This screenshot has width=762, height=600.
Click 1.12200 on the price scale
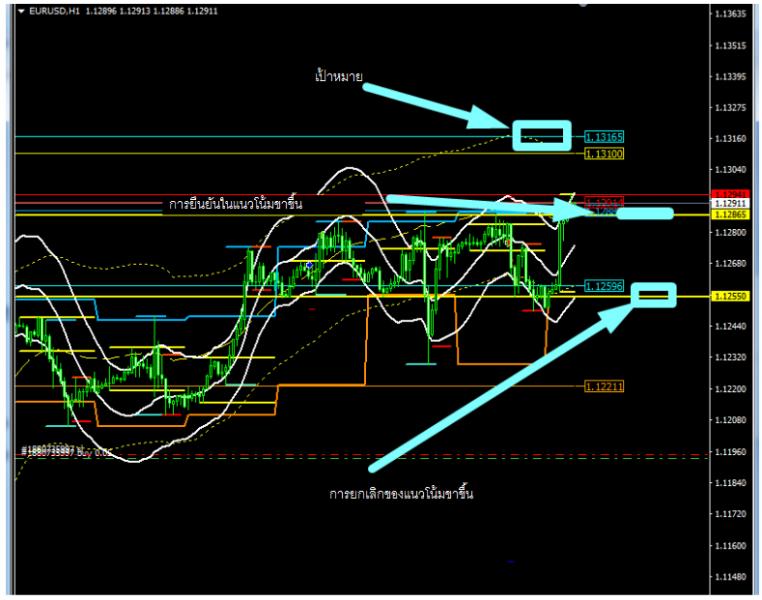pos(730,389)
